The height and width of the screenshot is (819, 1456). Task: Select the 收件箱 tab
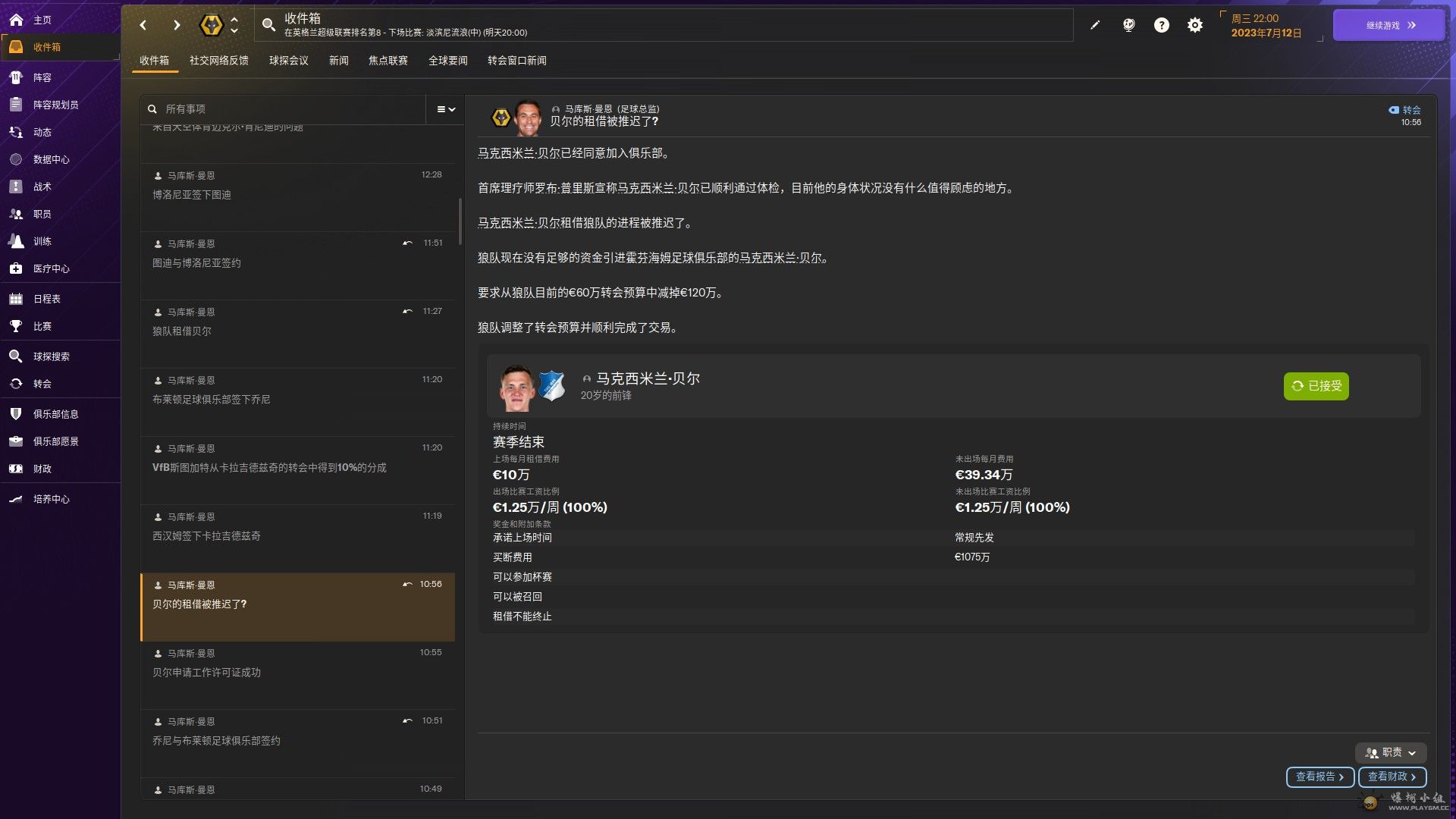[155, 61]
